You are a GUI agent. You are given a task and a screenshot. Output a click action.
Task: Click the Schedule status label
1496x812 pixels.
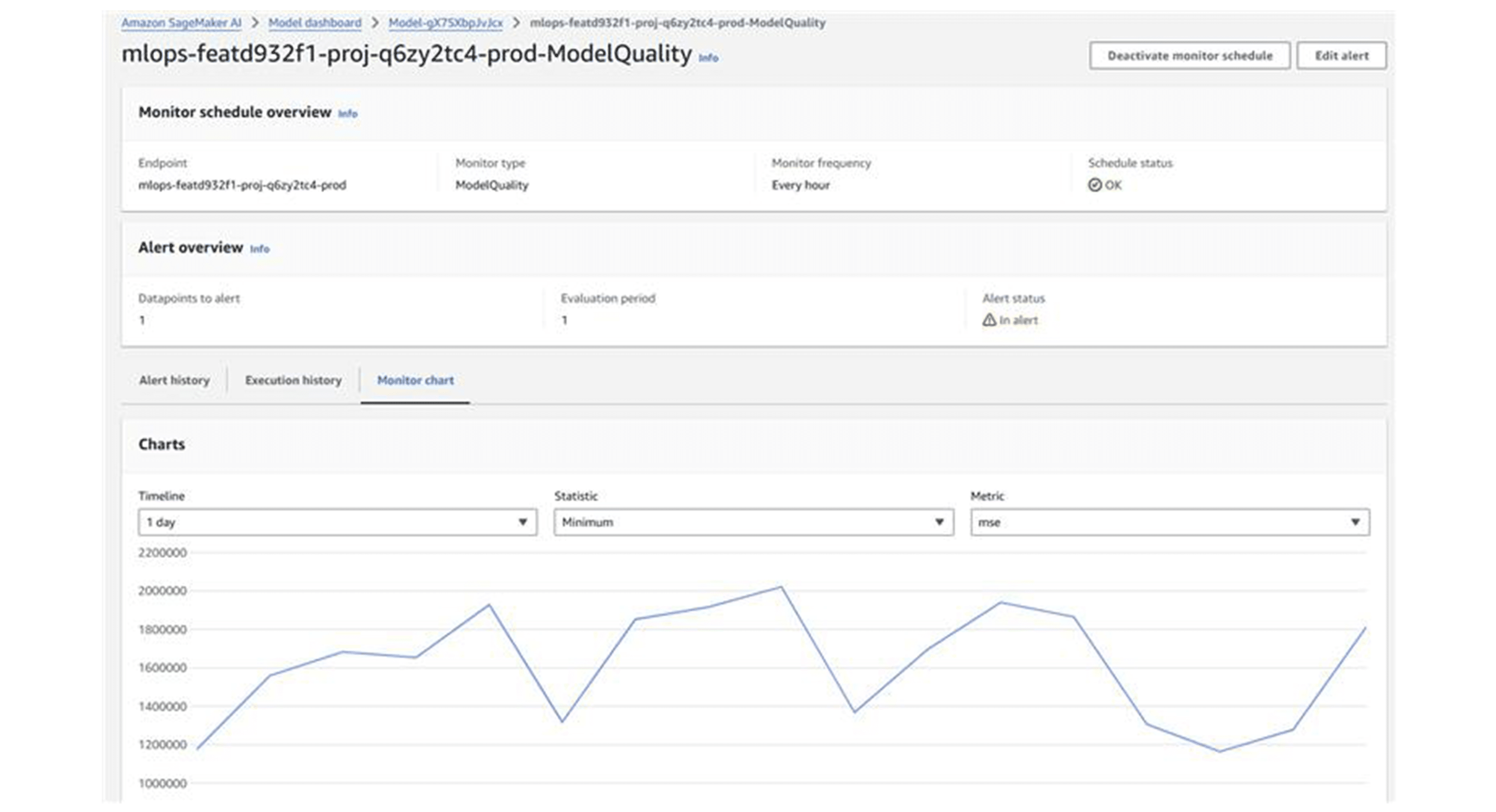coord(1130,163)
